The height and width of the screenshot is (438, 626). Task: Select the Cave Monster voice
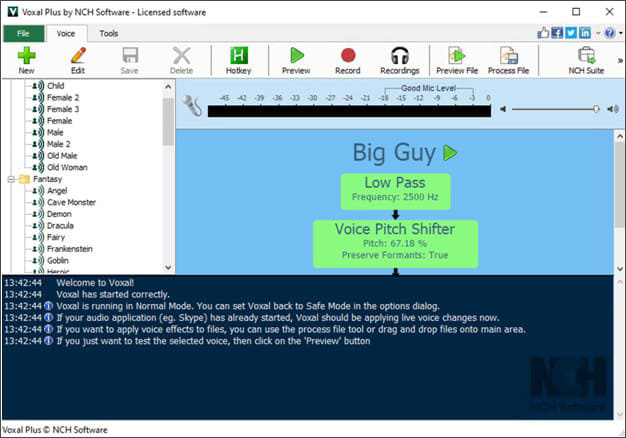click(x=71, y=202)
